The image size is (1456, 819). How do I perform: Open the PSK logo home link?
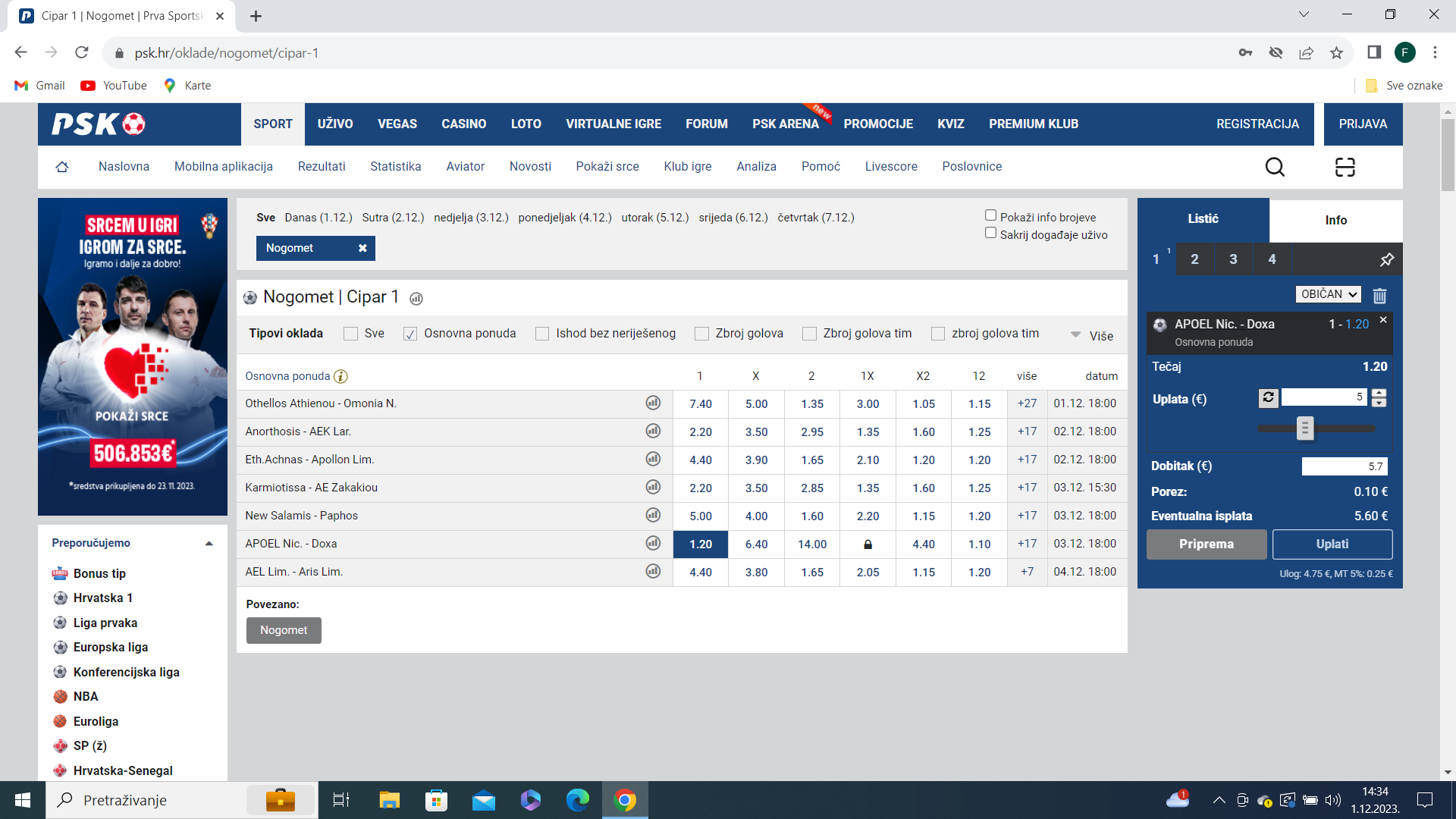coord(99,124)
